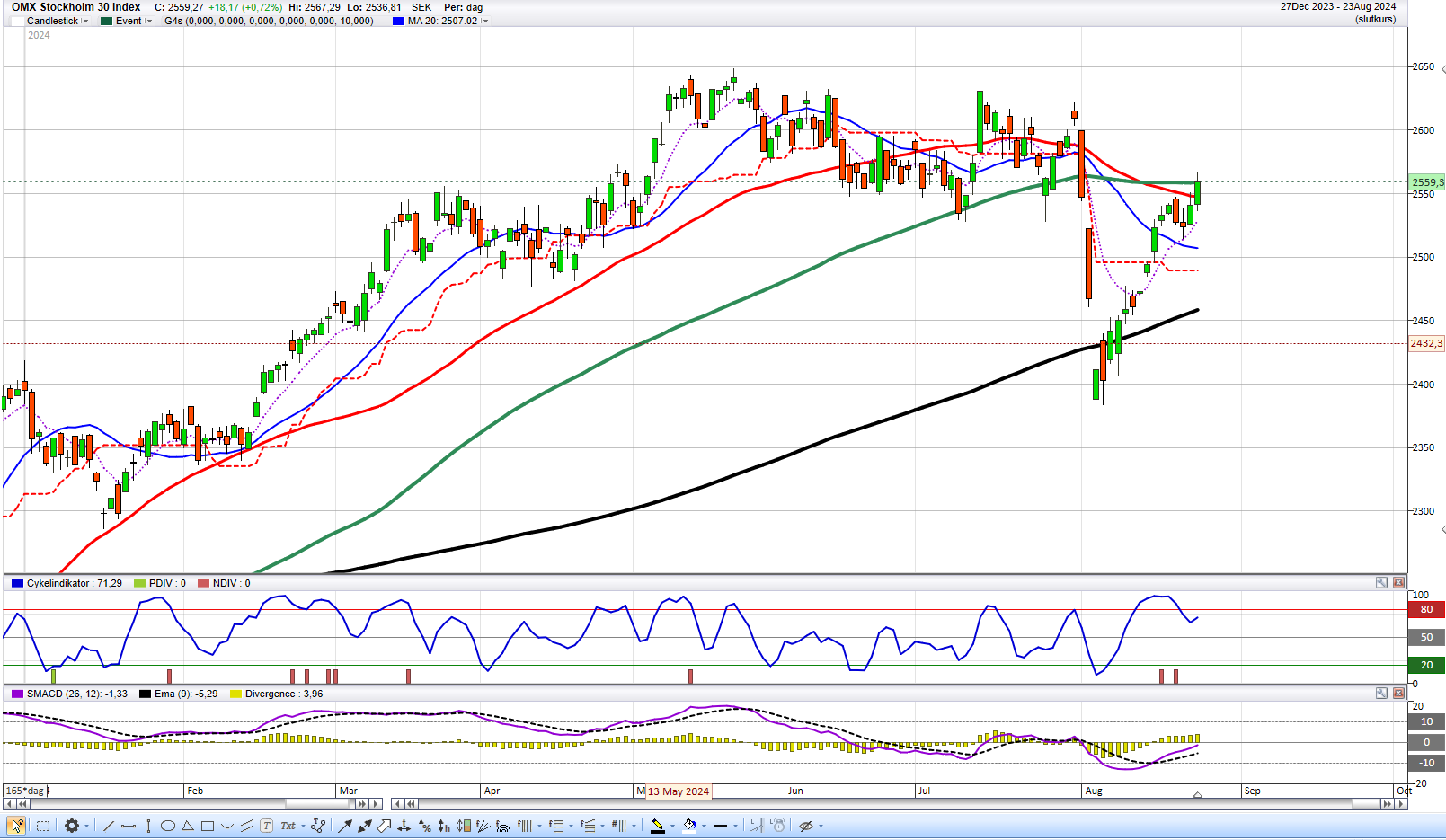Screen dimensions: 1446x840
Task: Open the MA 20 indicator dropdown
Action: tap(485, 21)
